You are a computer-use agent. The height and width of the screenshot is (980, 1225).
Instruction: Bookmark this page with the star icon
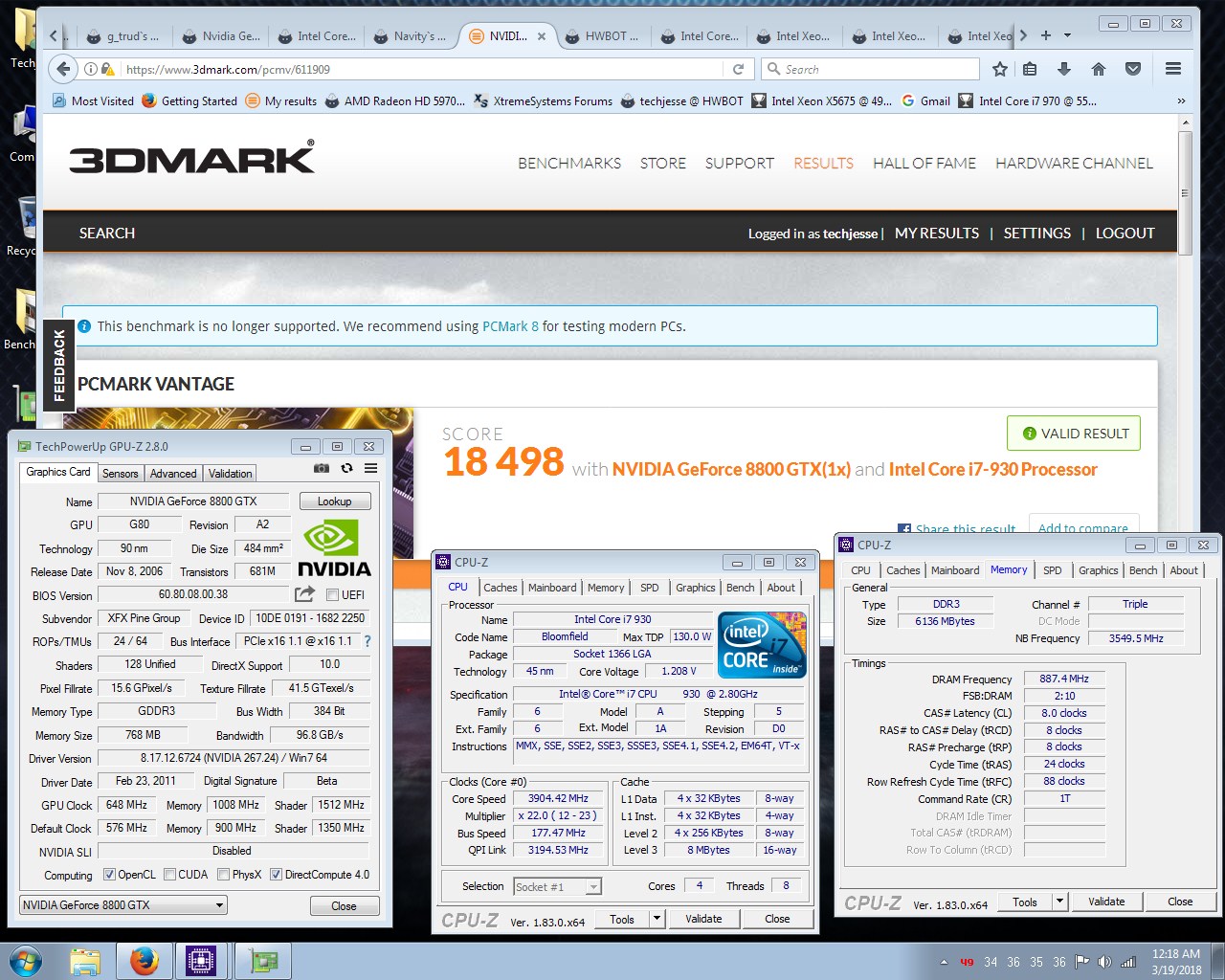point(1000,69)
